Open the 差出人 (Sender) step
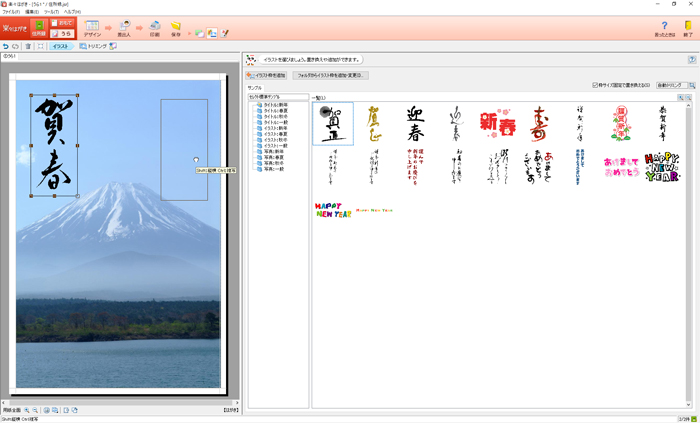 (124, 27)
